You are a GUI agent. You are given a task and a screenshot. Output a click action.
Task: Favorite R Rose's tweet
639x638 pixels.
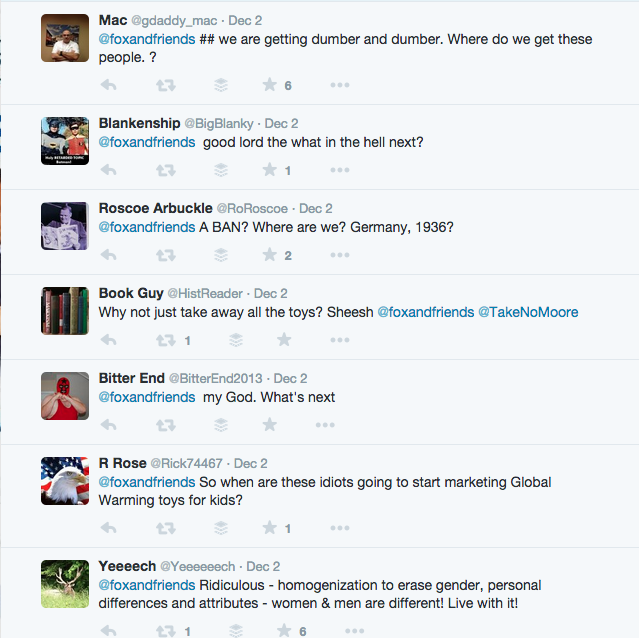pos(269,528)
